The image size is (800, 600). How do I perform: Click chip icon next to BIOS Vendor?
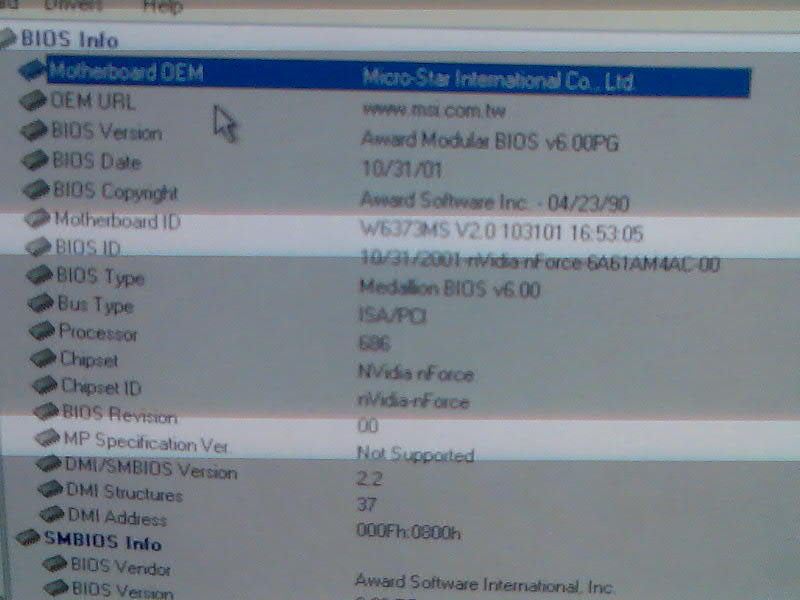(55, 564)
